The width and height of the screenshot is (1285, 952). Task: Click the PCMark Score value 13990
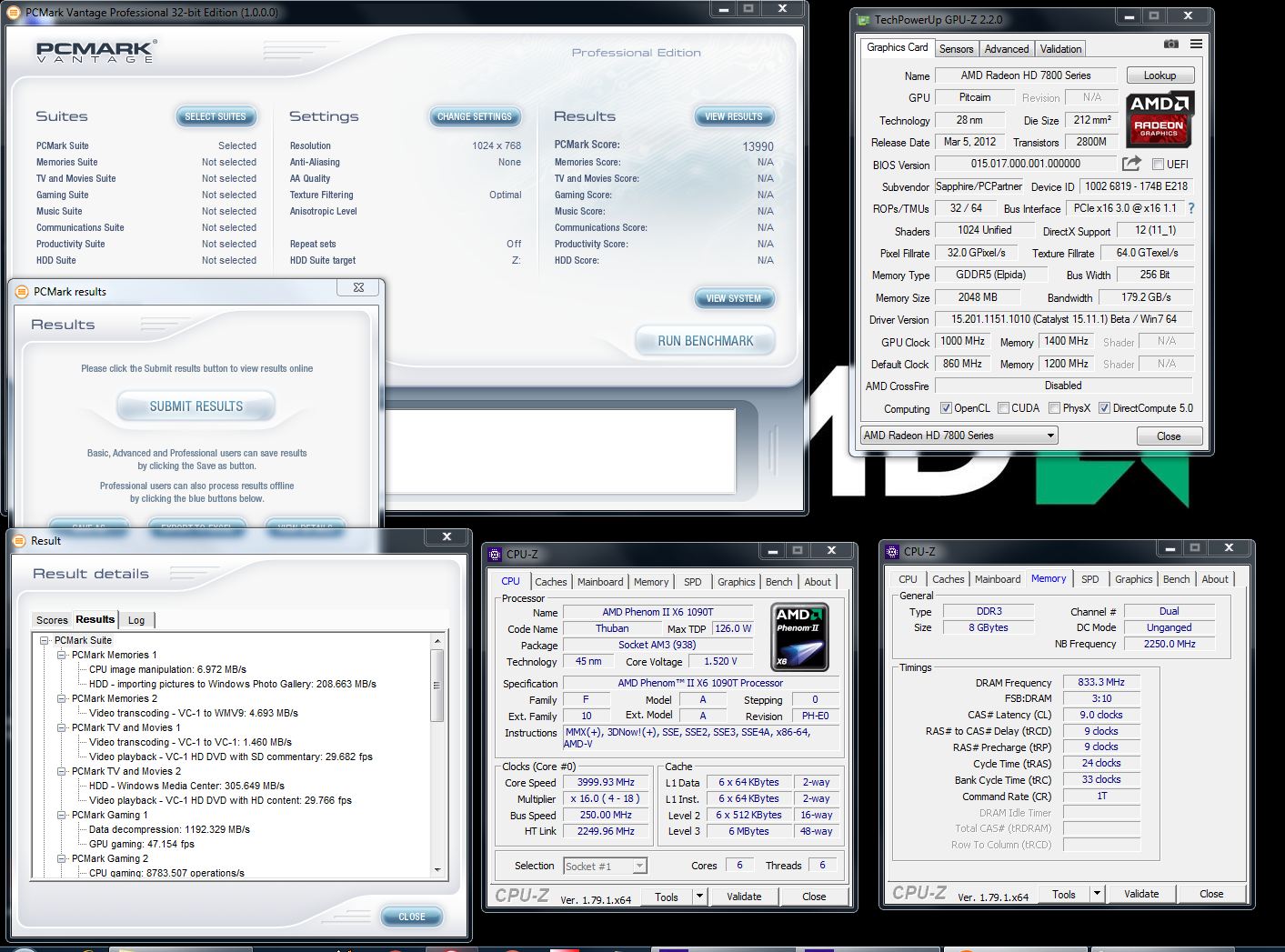[x=758, y=146]
